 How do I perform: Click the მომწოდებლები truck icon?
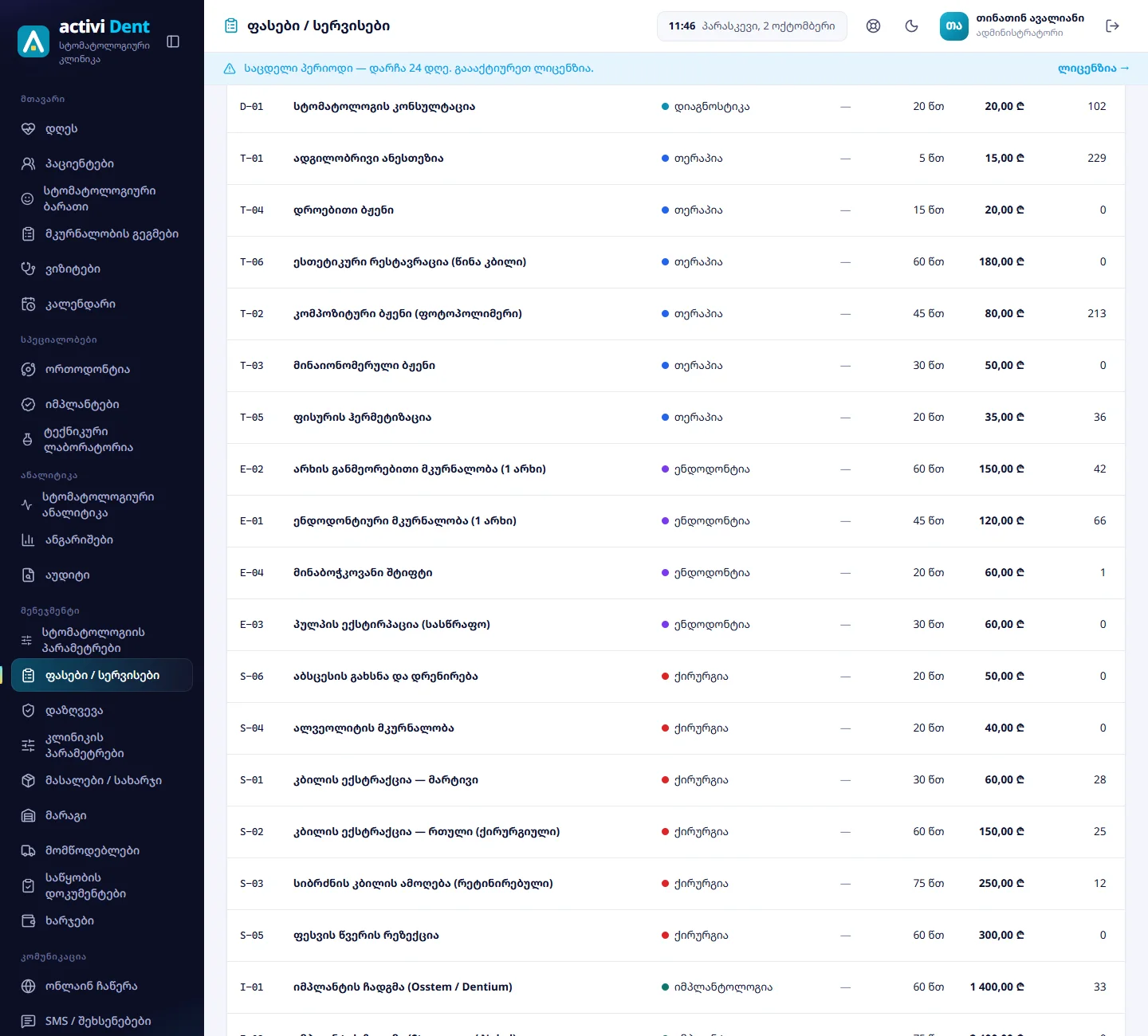pos(28,850)
